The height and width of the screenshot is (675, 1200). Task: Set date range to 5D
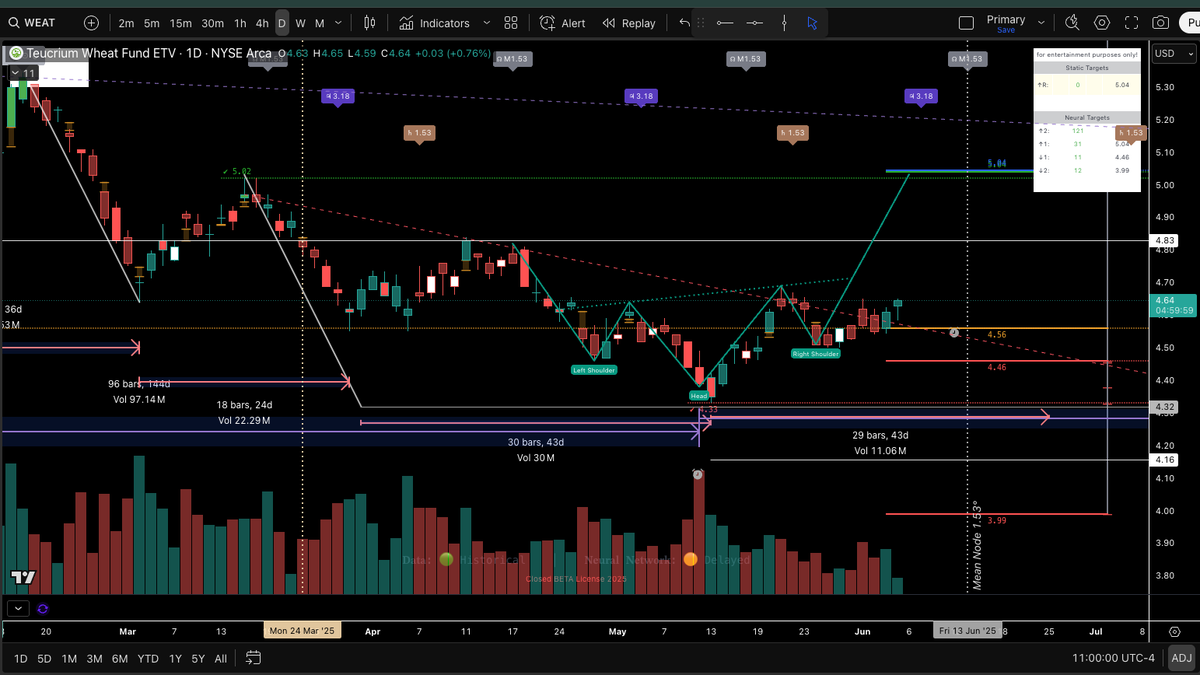45,658
